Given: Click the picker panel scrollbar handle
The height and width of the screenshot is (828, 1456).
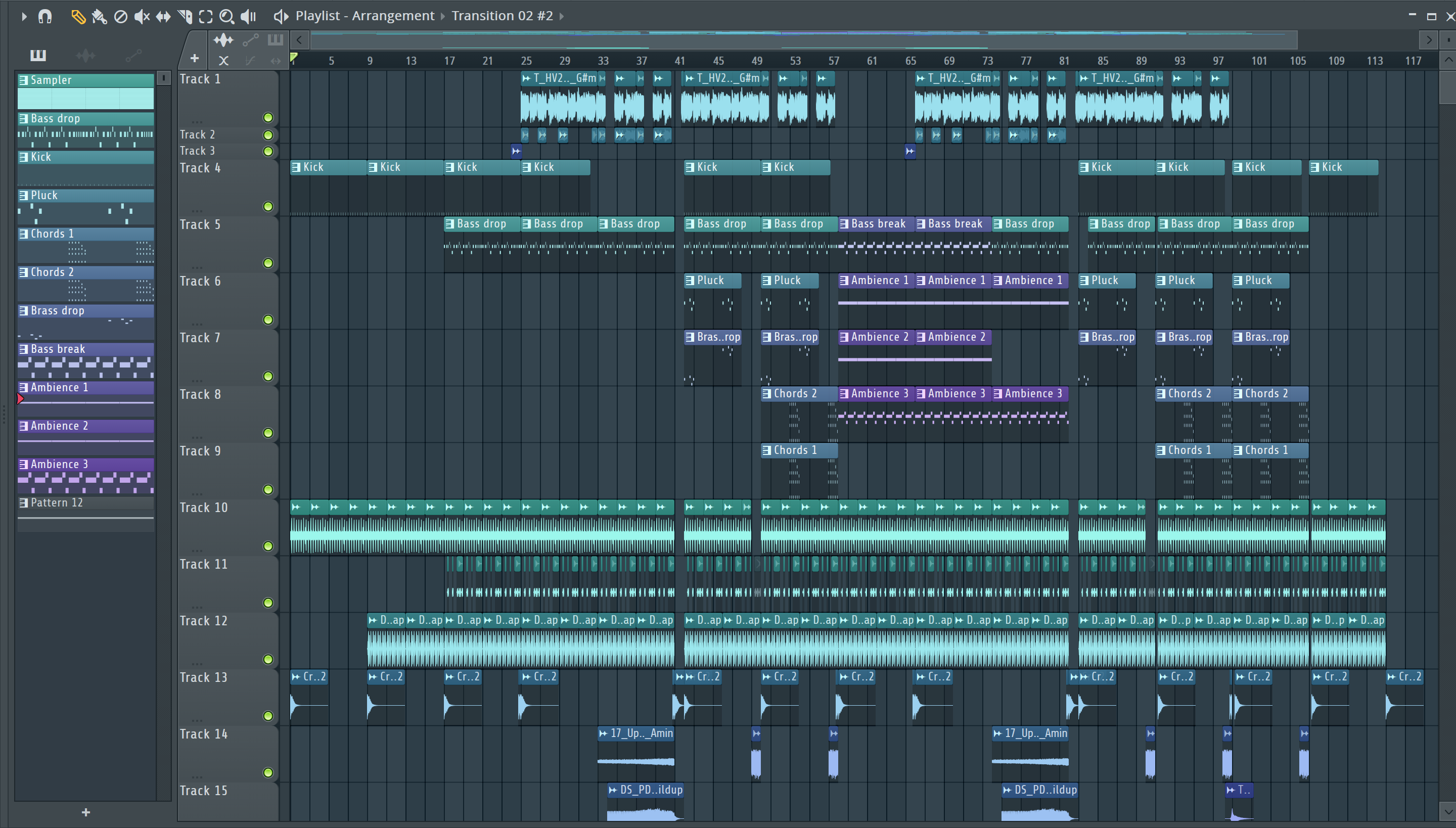Looking at the screenshot, I should (x=163, y=78).
